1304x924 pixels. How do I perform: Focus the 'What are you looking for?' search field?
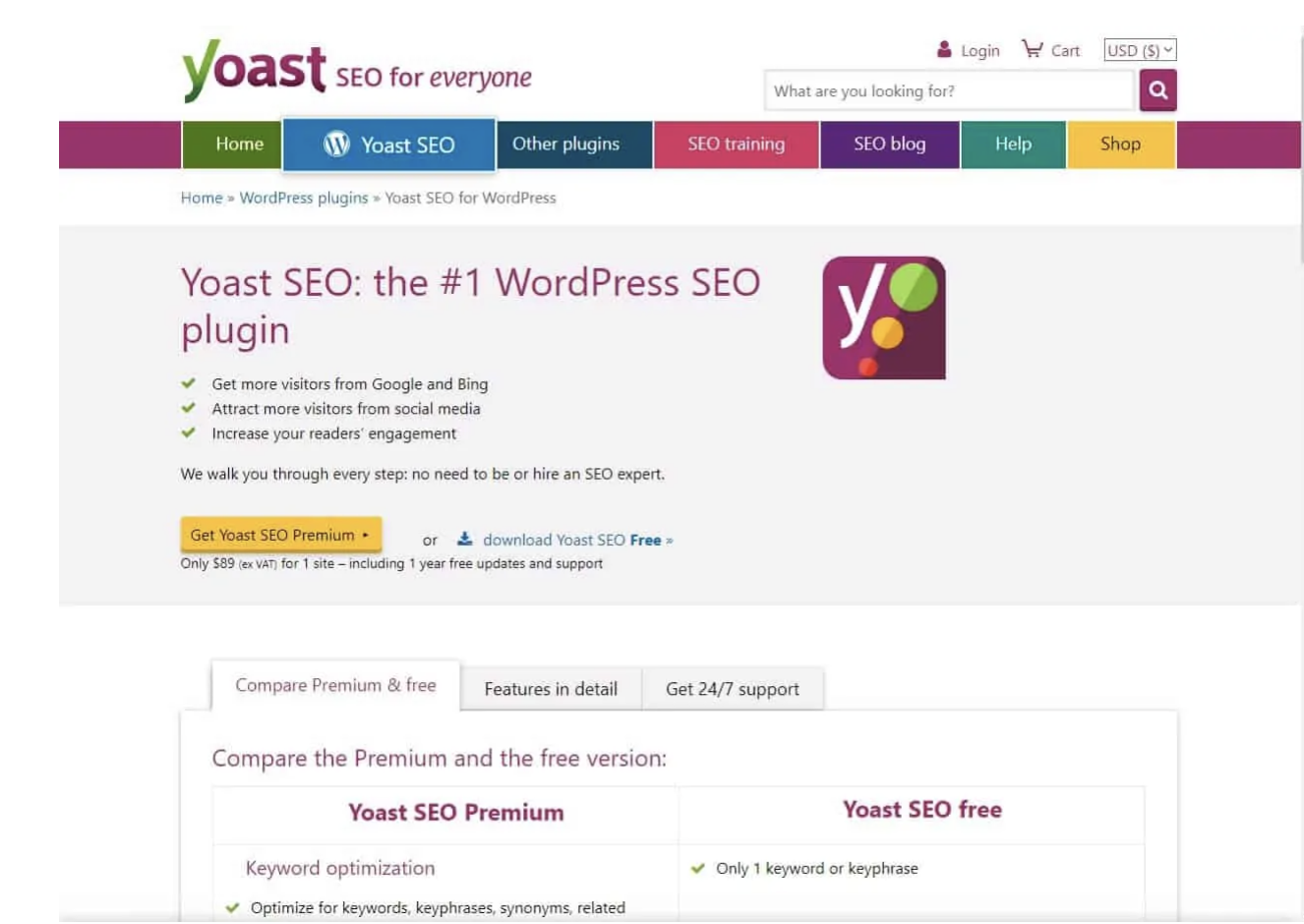tap(949, 90)
